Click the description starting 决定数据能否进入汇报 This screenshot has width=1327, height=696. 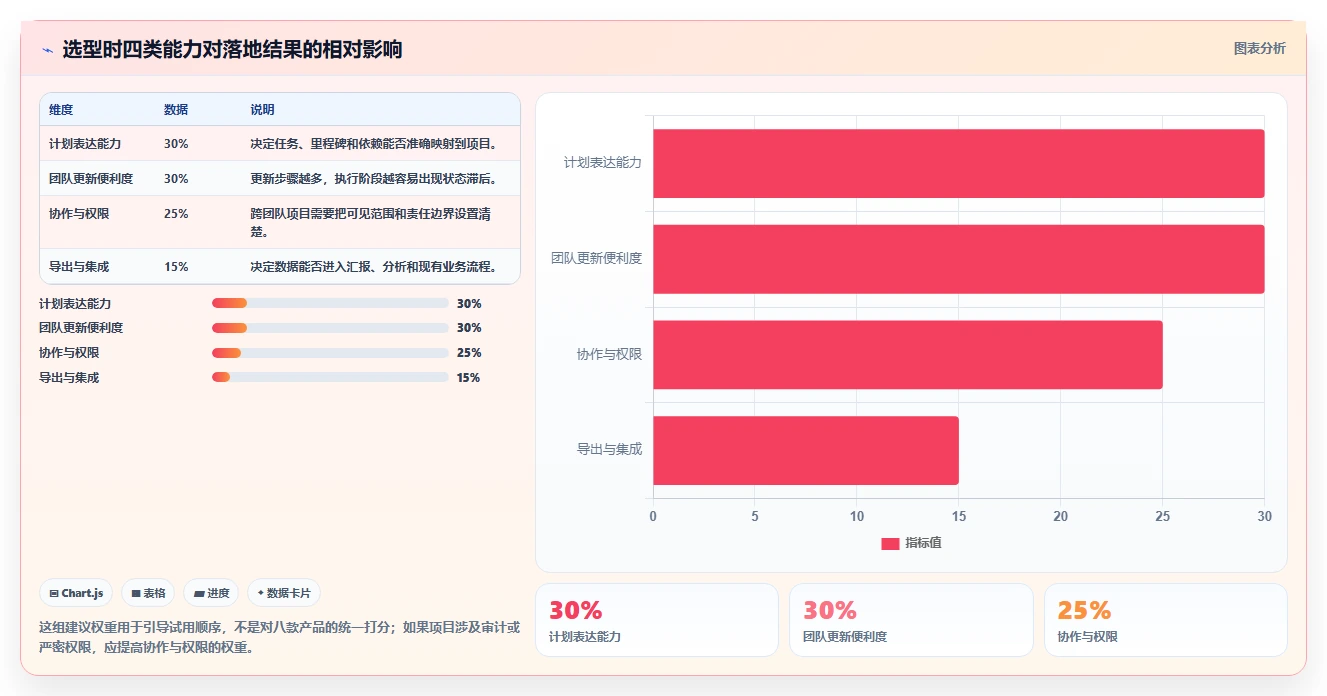coord(374,267)
